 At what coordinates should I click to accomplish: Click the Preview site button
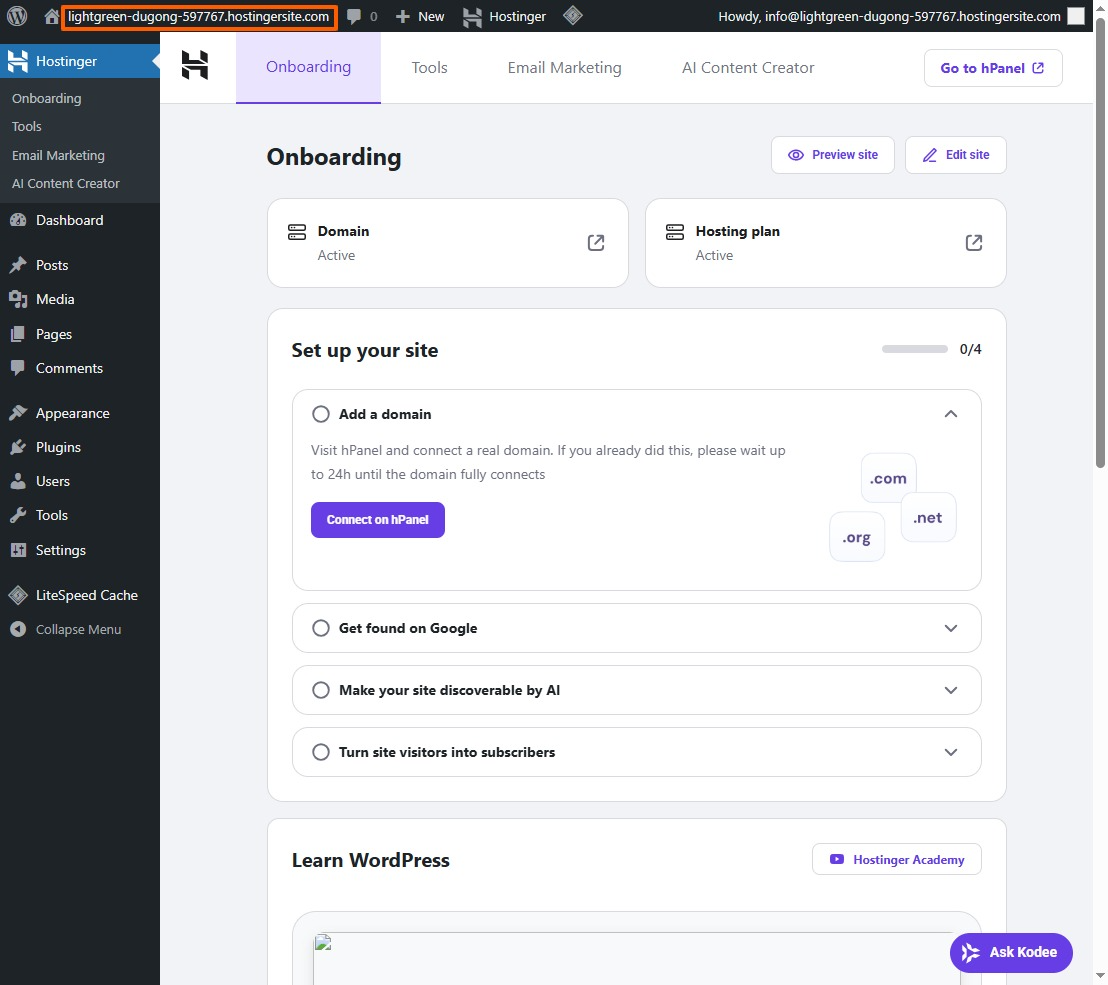(833, 155)
